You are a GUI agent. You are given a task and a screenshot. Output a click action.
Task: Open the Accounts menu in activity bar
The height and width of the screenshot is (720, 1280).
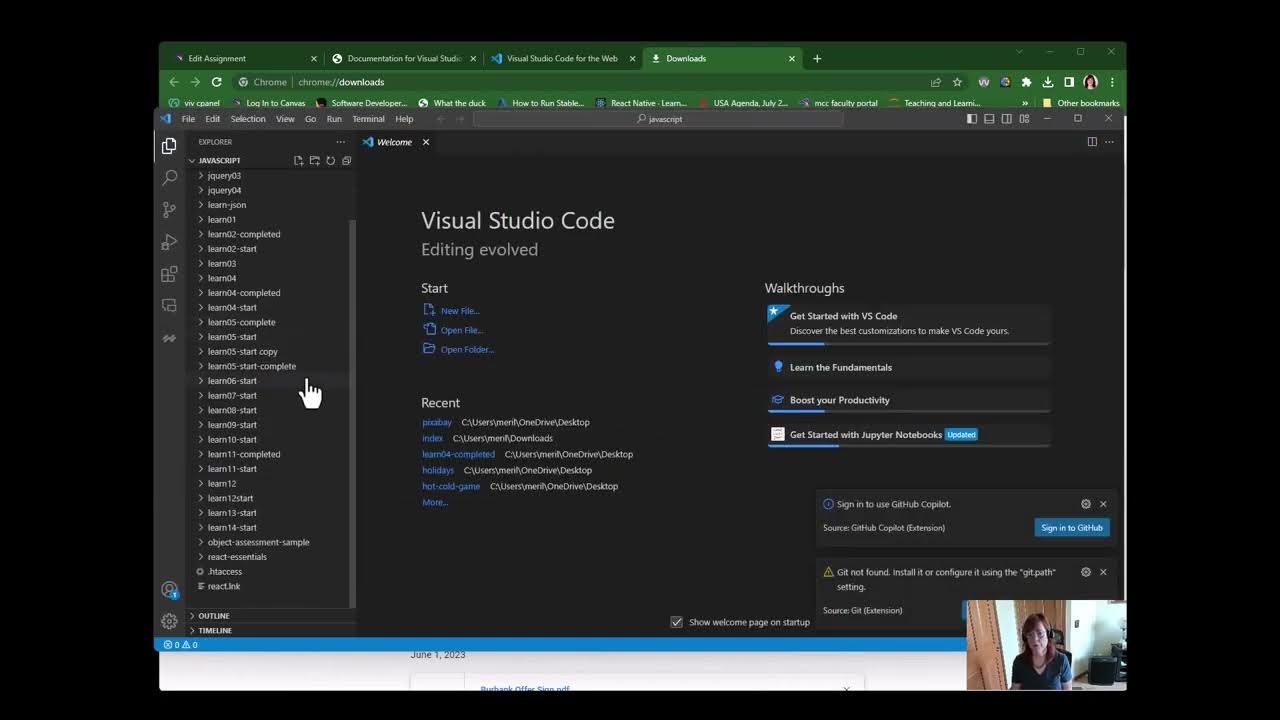(x=169, y=590)
